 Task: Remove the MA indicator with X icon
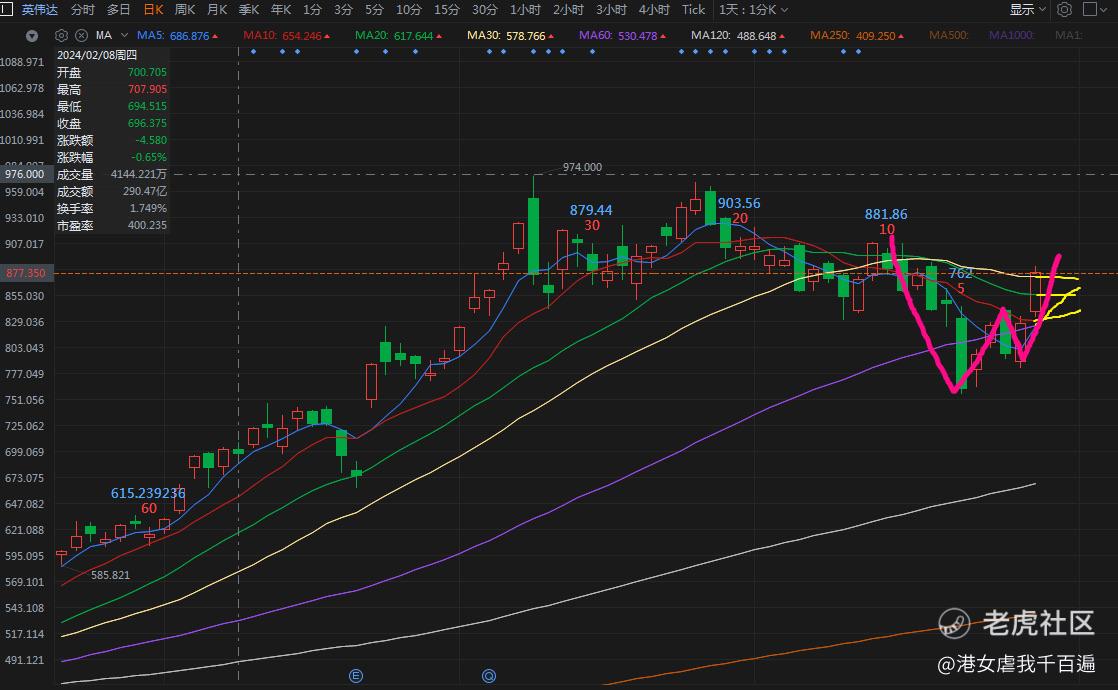(81, 36)
